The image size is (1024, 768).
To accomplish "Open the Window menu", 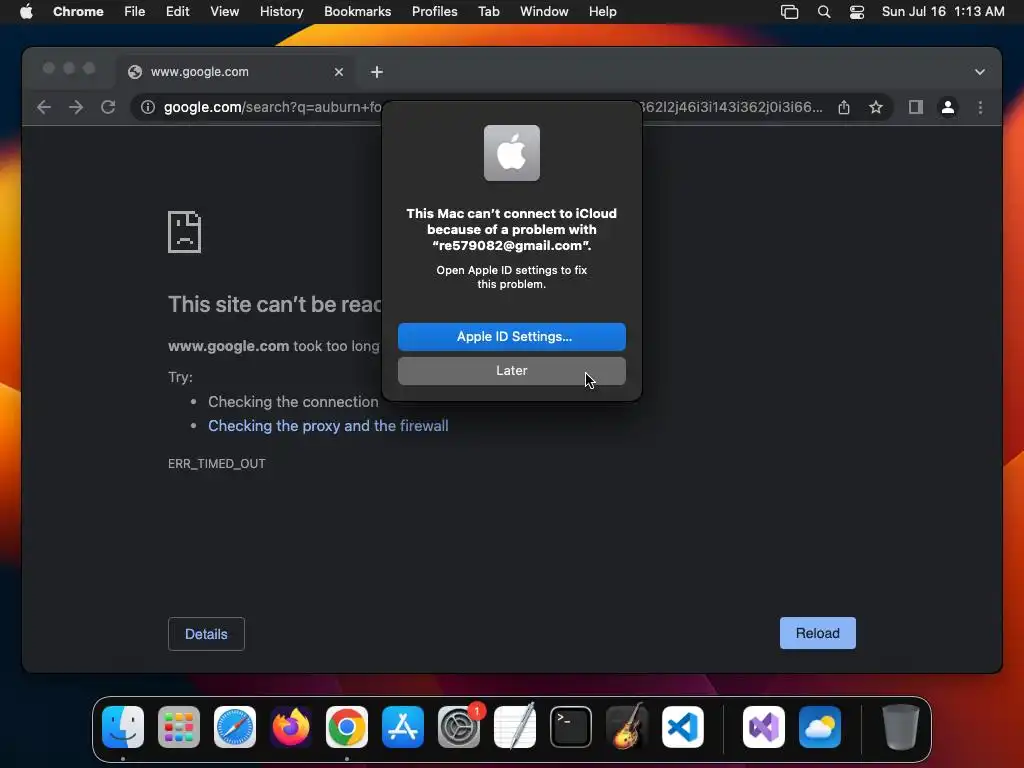I will [544, 12].
